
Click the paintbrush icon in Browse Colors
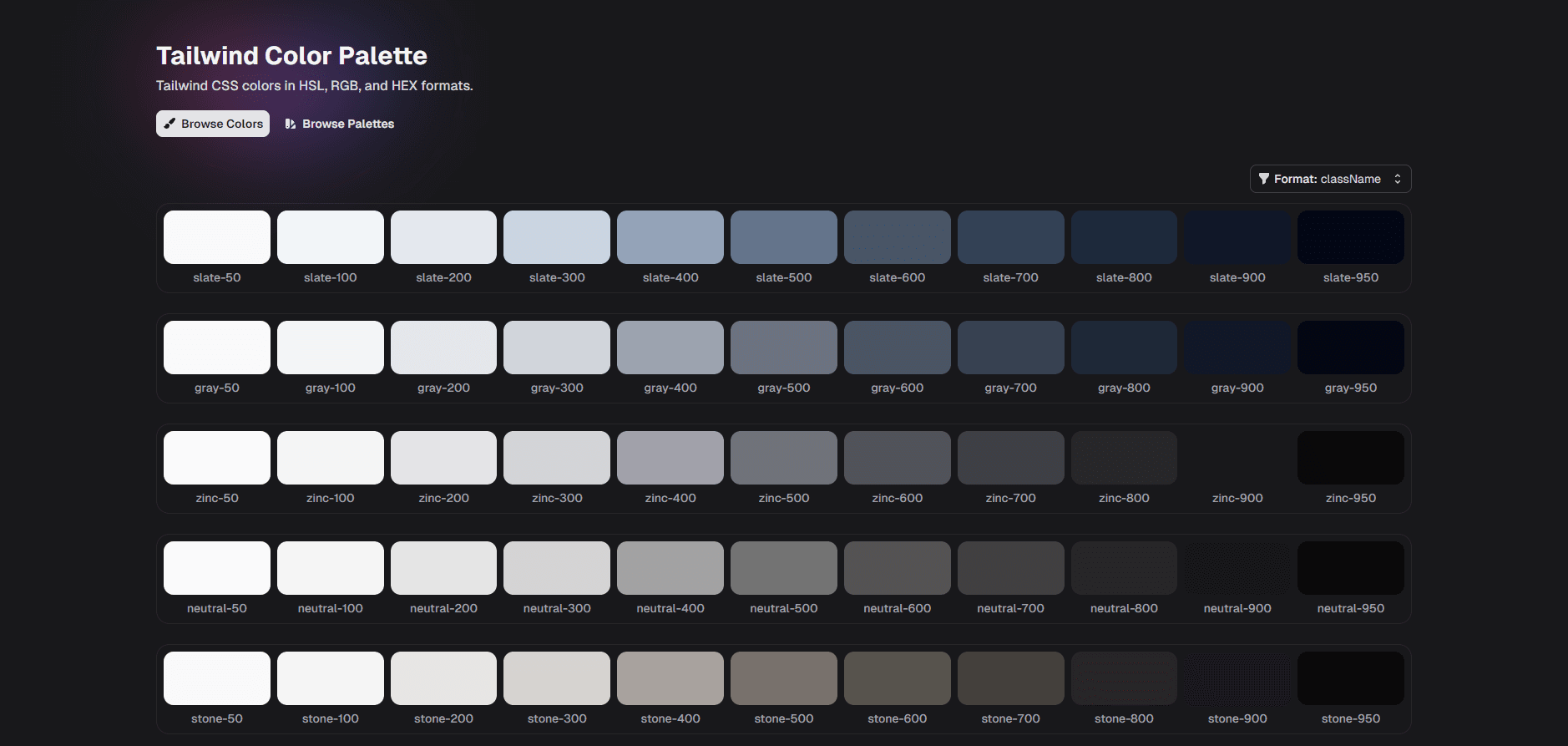[x=169, y=124]
